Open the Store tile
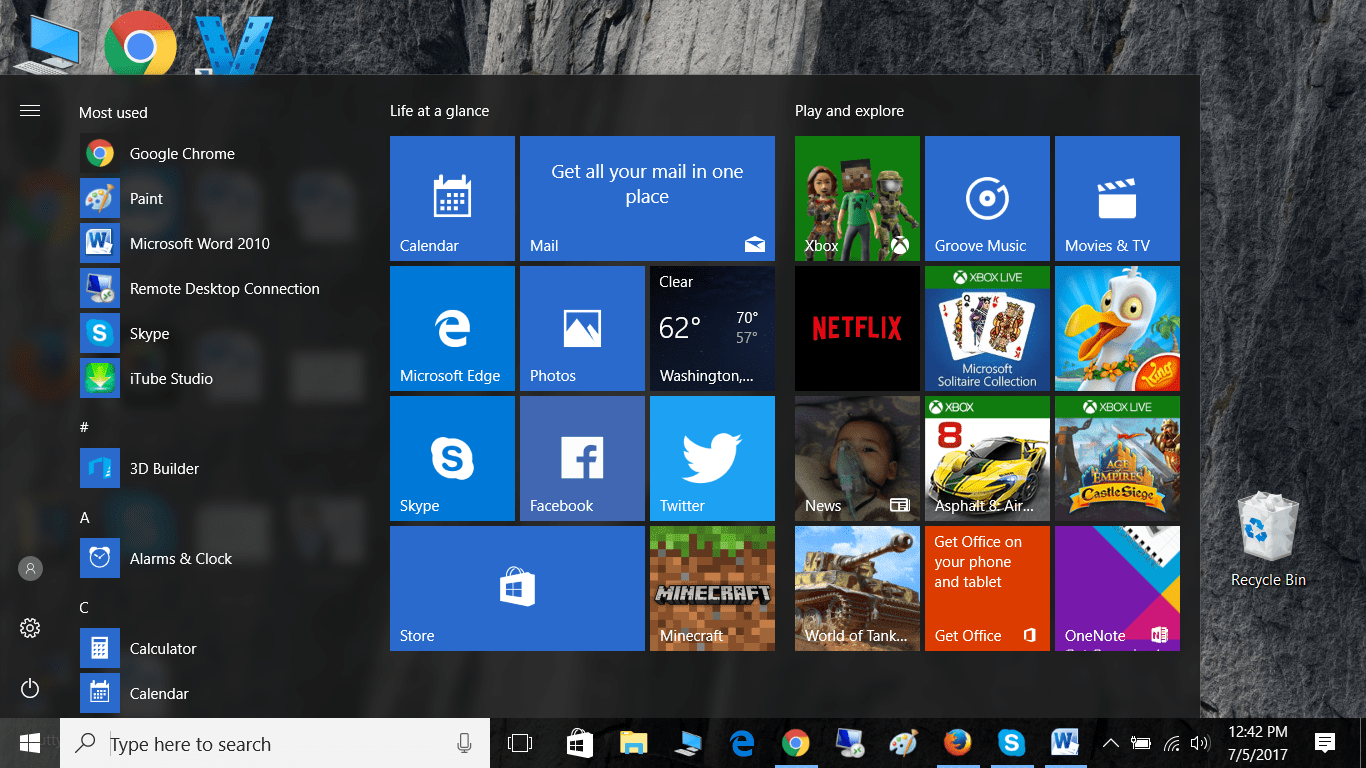 click(x=517, y=589)
